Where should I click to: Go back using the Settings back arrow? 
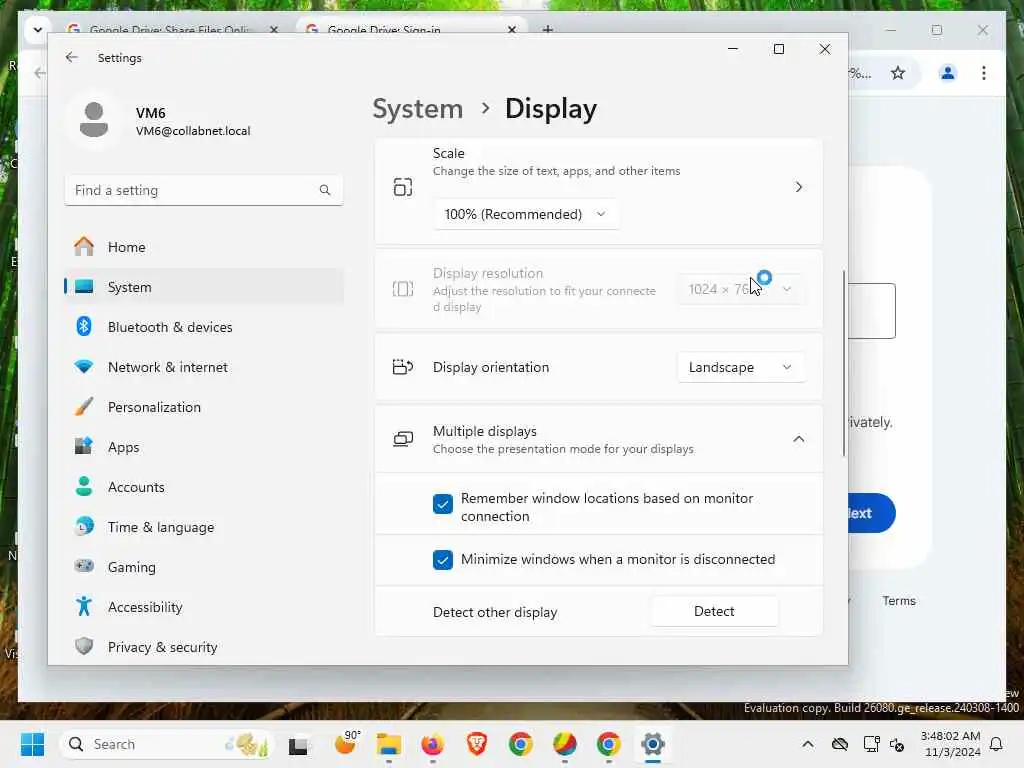tap(71, 57)
